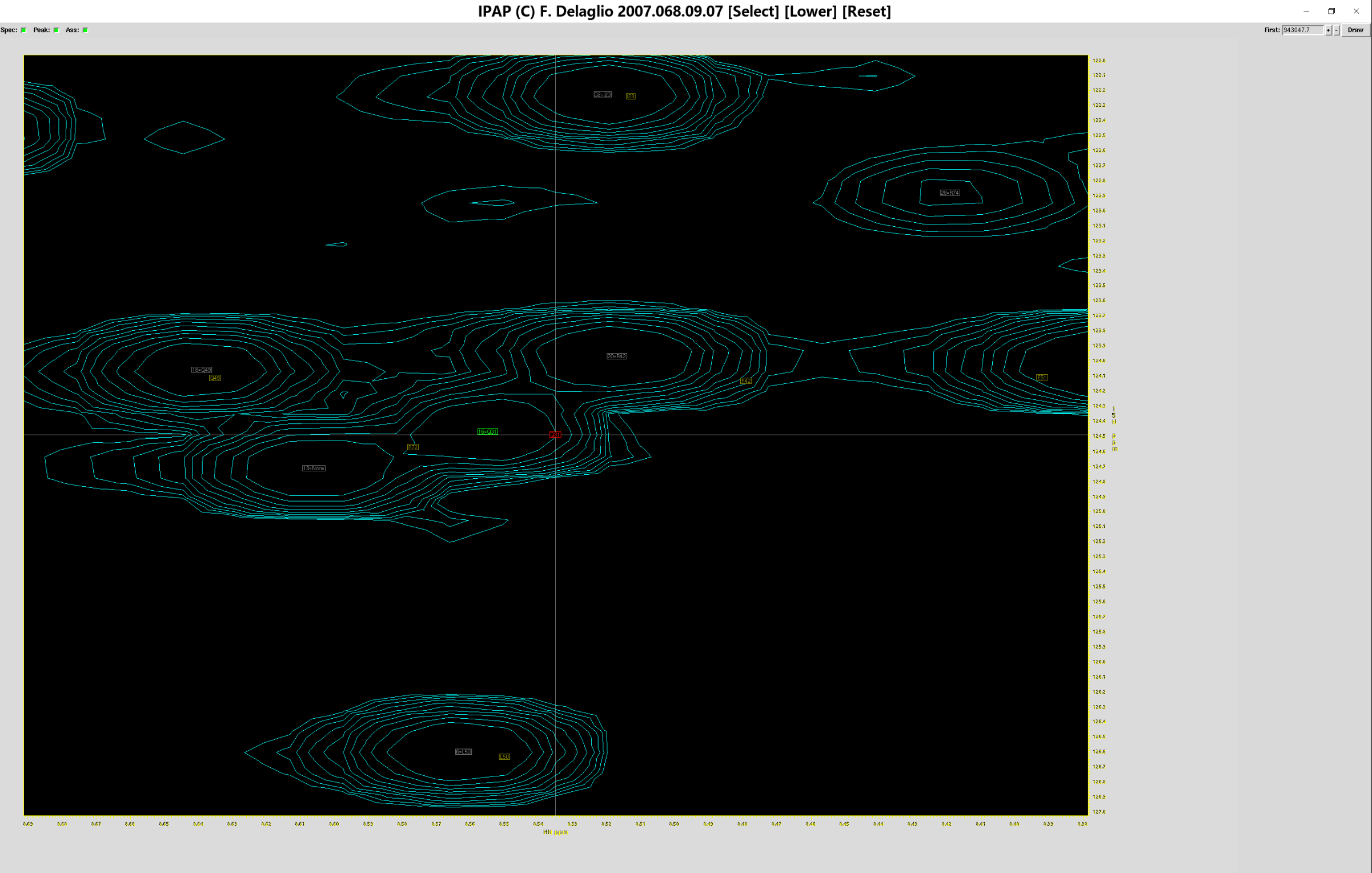Toggle the Spec display checkbox
The image size is (1372, 873).
click(x=24, y=30)
